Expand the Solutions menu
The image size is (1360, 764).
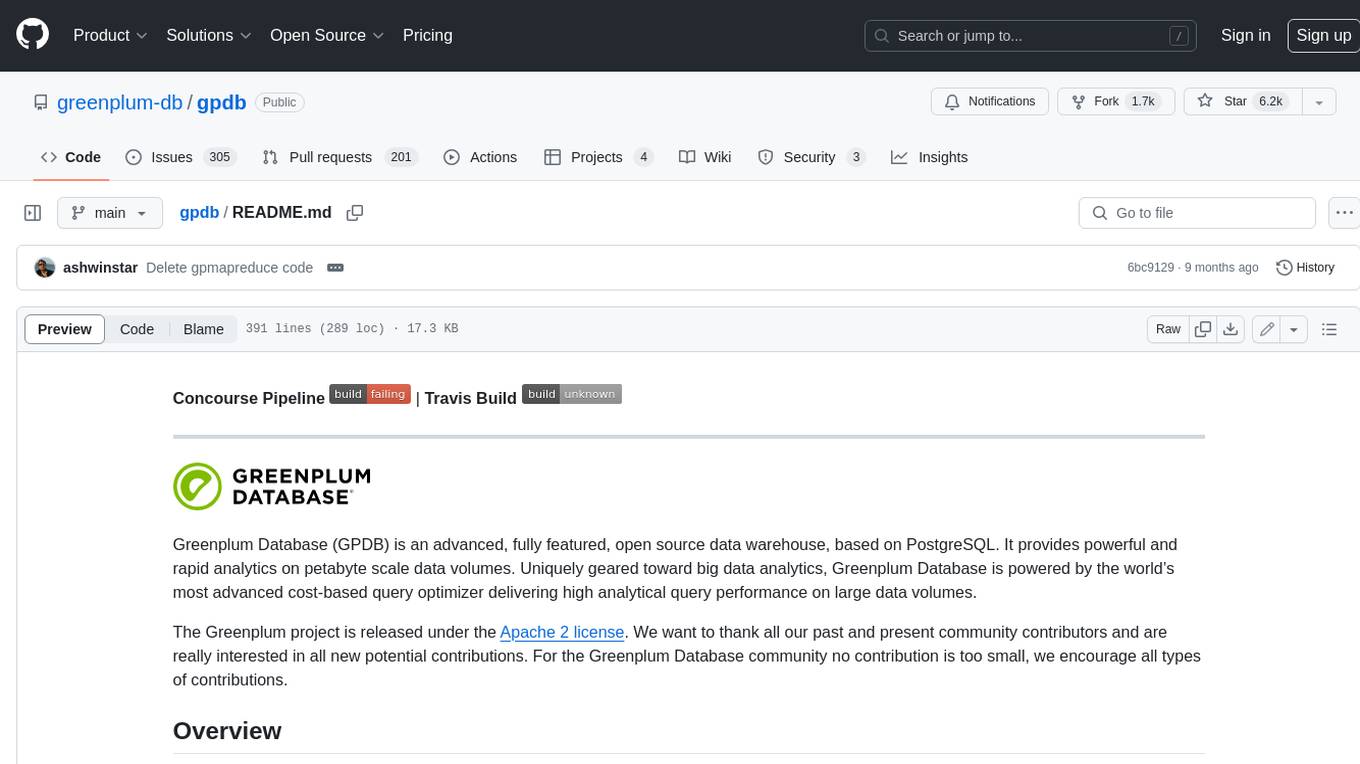point(209,35)
